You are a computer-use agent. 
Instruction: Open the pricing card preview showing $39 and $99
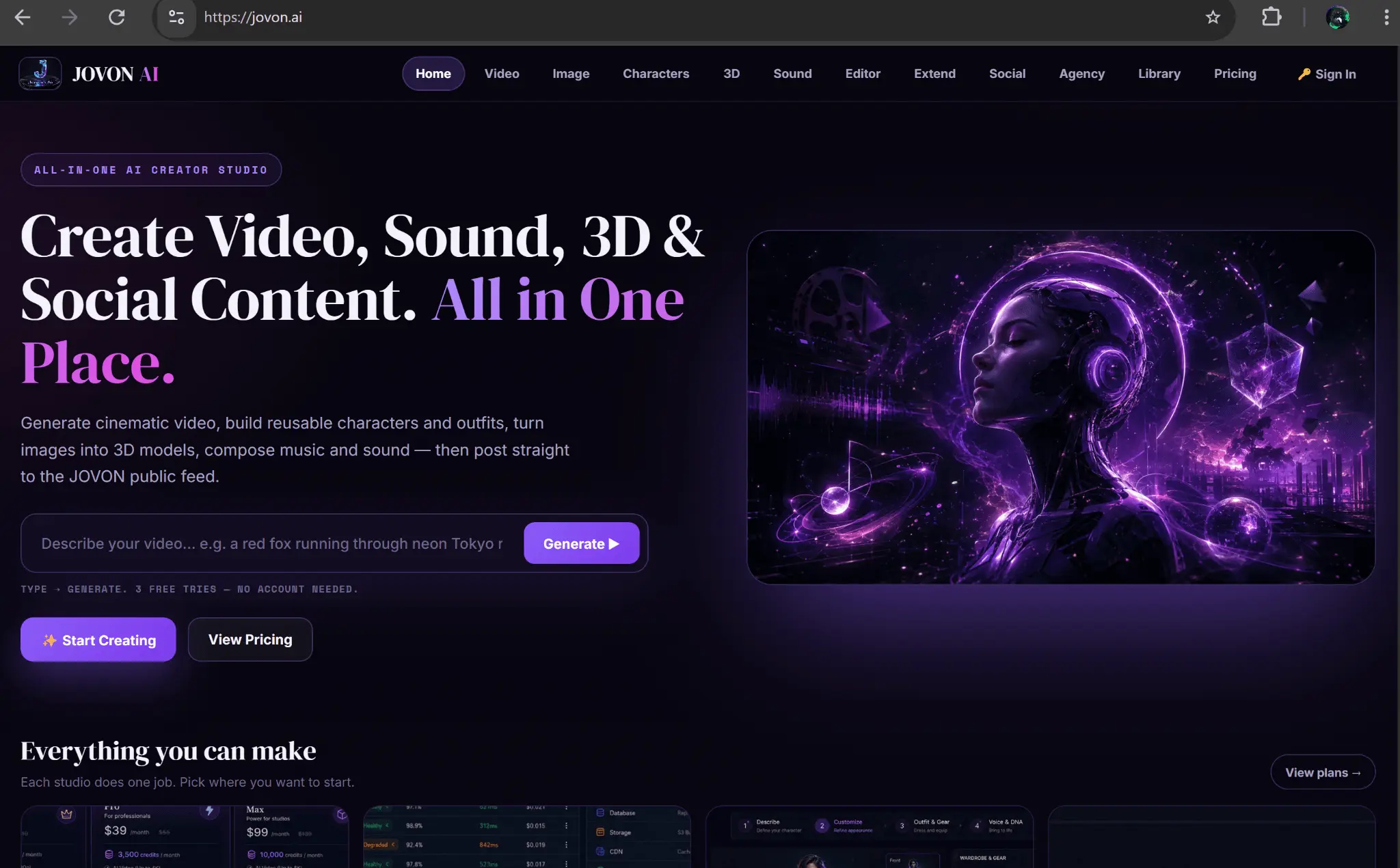coord(185,837)
